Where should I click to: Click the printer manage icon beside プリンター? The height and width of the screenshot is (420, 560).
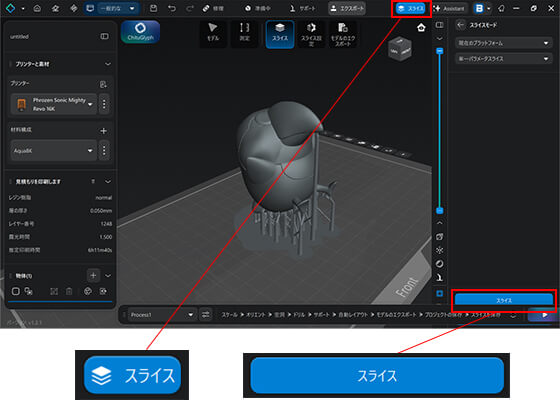(103, 84)
